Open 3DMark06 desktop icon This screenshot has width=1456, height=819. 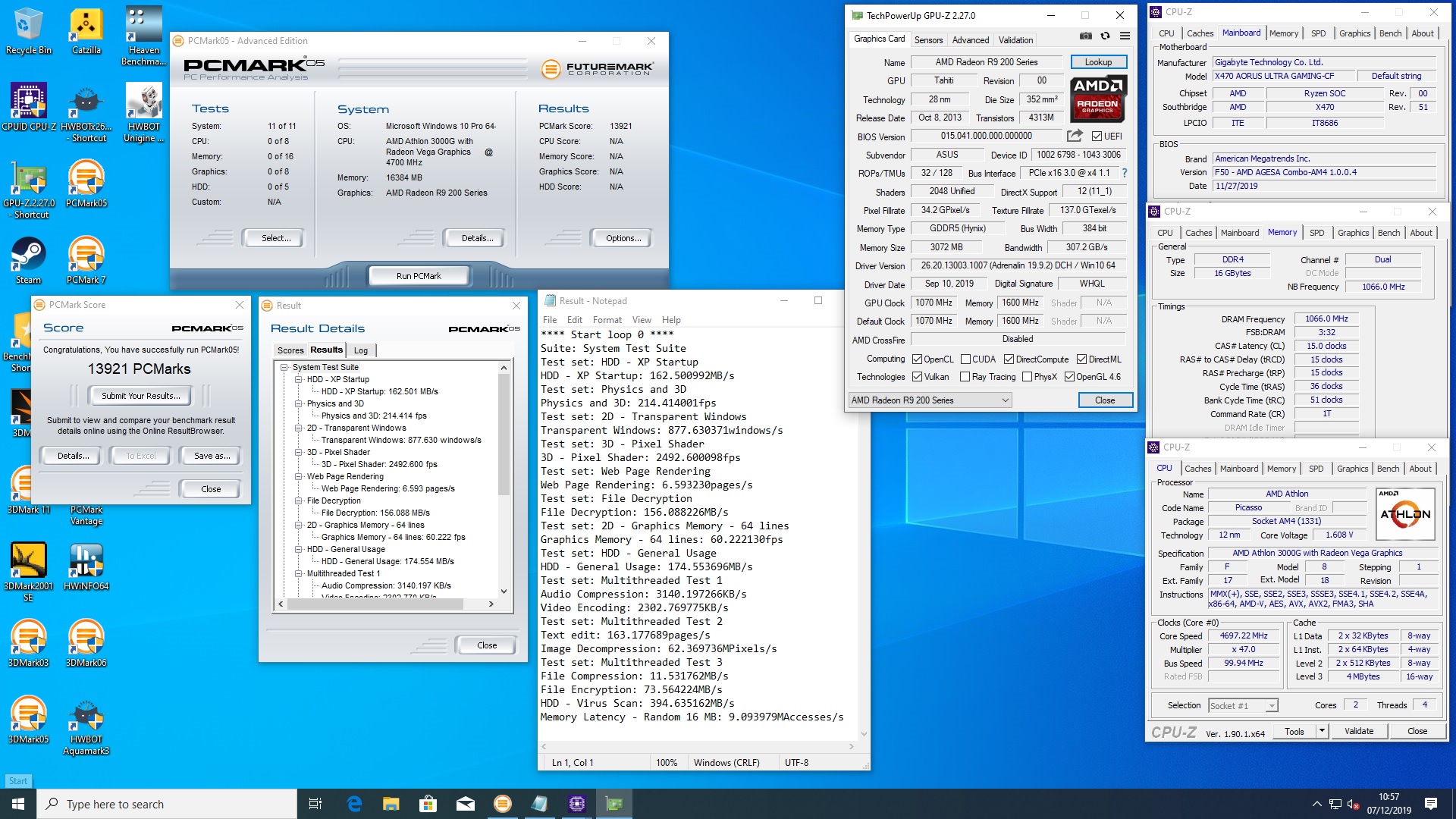(86, 644)
